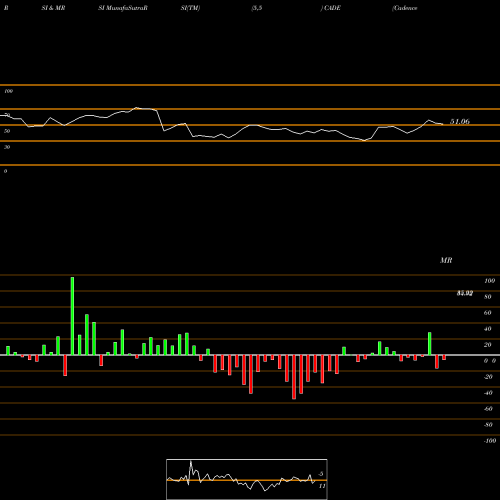500x500 pixels.
Task: Click the -20 label on MR axis
Action: coord(488,377)
